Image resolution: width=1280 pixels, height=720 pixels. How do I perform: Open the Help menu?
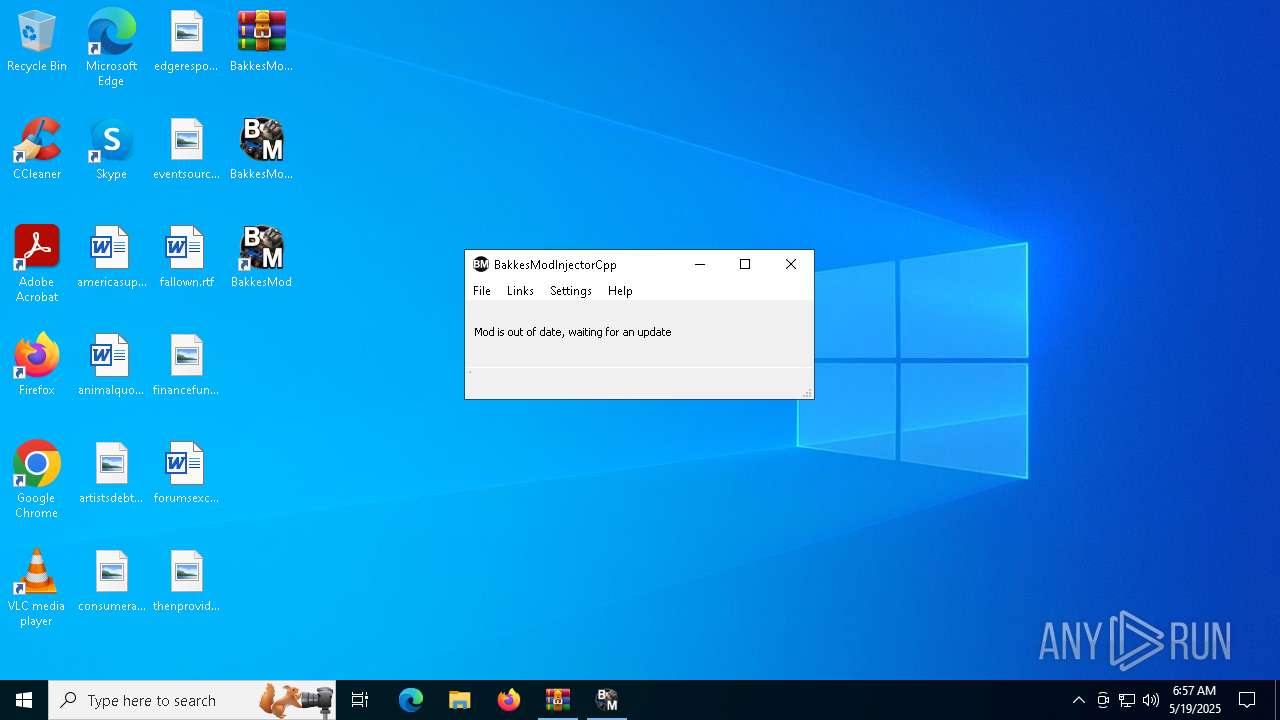click(620, 291)
